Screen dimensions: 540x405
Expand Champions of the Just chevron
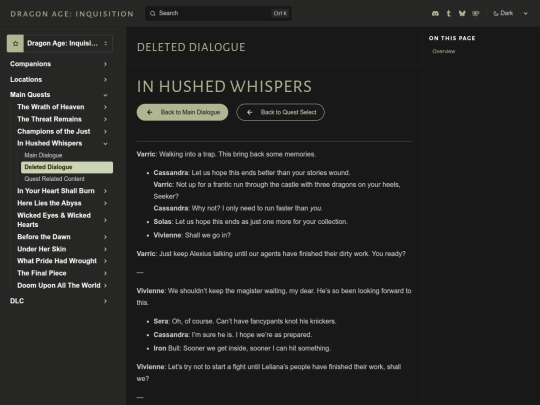click(x=105, y=132)
